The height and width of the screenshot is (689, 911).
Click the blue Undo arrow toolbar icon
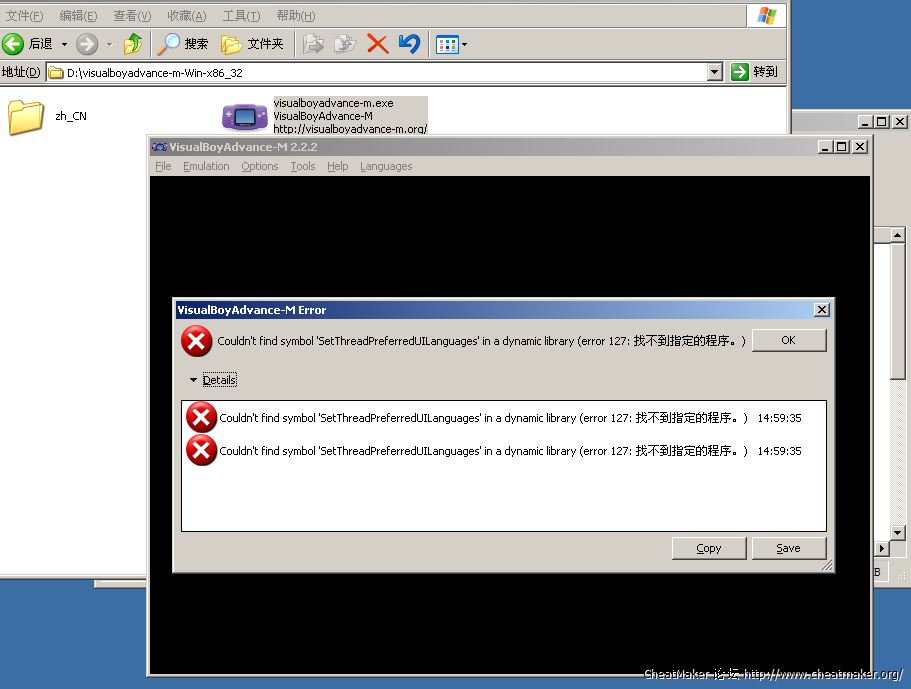click(409, 44)
